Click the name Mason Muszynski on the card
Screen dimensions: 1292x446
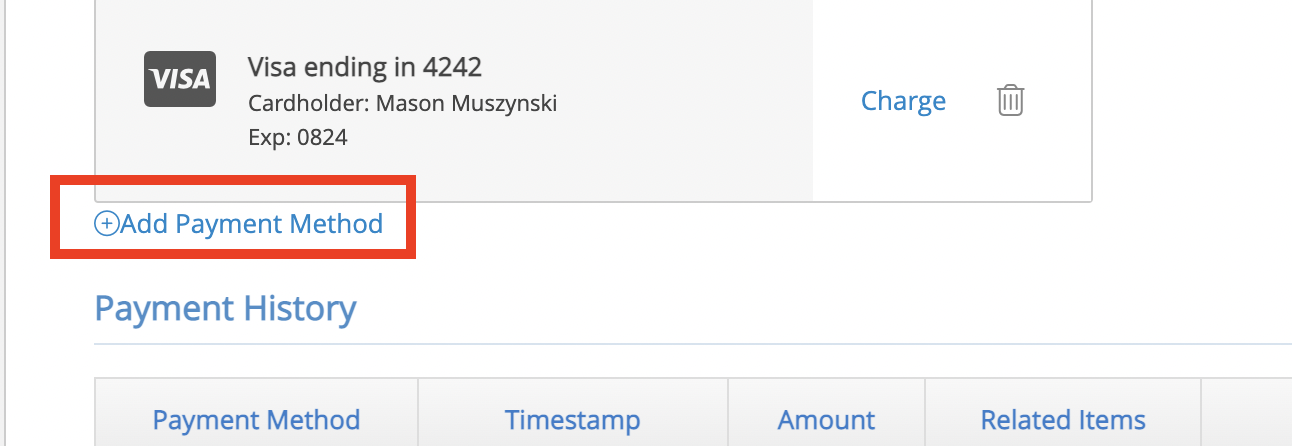coord(466,104)
